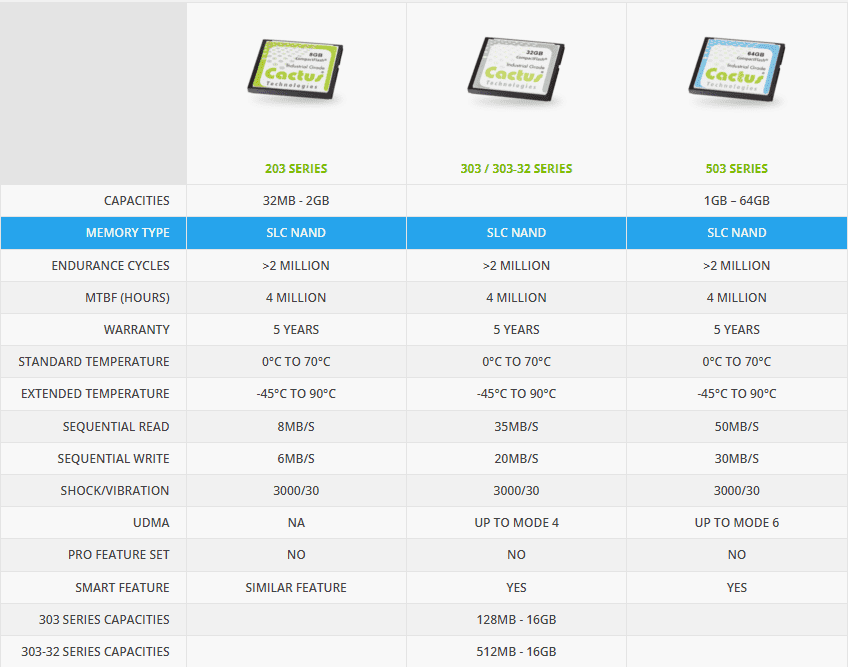Select NO for Pro Feature in 503 column

coord(737,554)
